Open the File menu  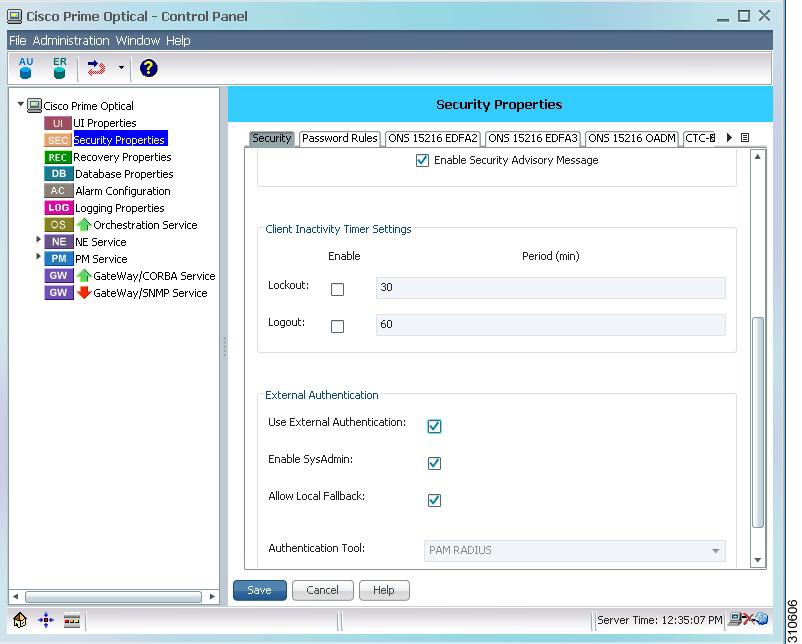18,40
